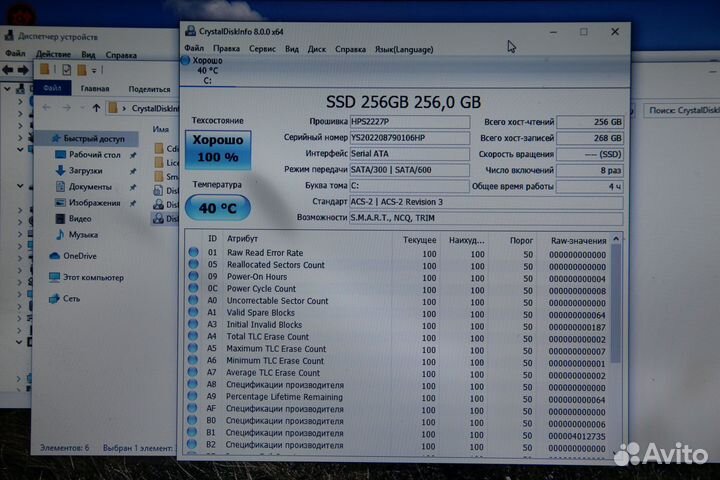Click the Up arrow in File Explorer
Image resolution: width=720 pixels, height=480 pixels.
[96, 108]
